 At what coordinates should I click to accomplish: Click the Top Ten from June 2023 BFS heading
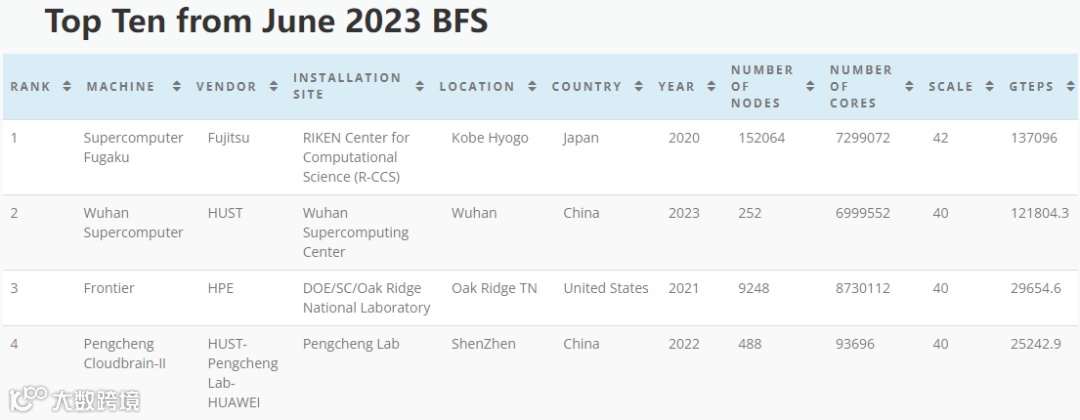pyautogui.click(x=266, y=21)
